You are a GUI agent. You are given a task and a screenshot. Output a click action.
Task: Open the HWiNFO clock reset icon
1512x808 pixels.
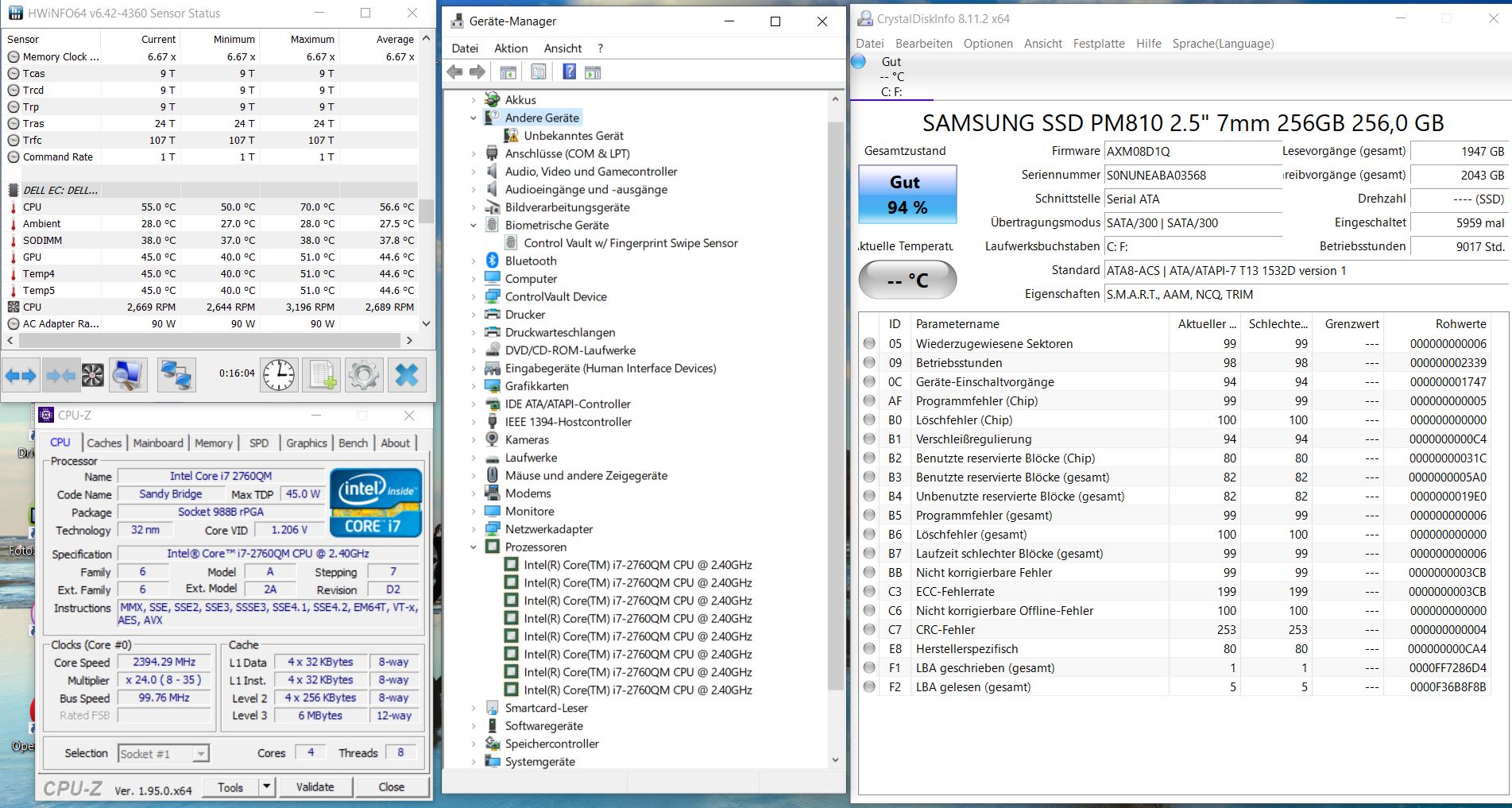[279, 375]
